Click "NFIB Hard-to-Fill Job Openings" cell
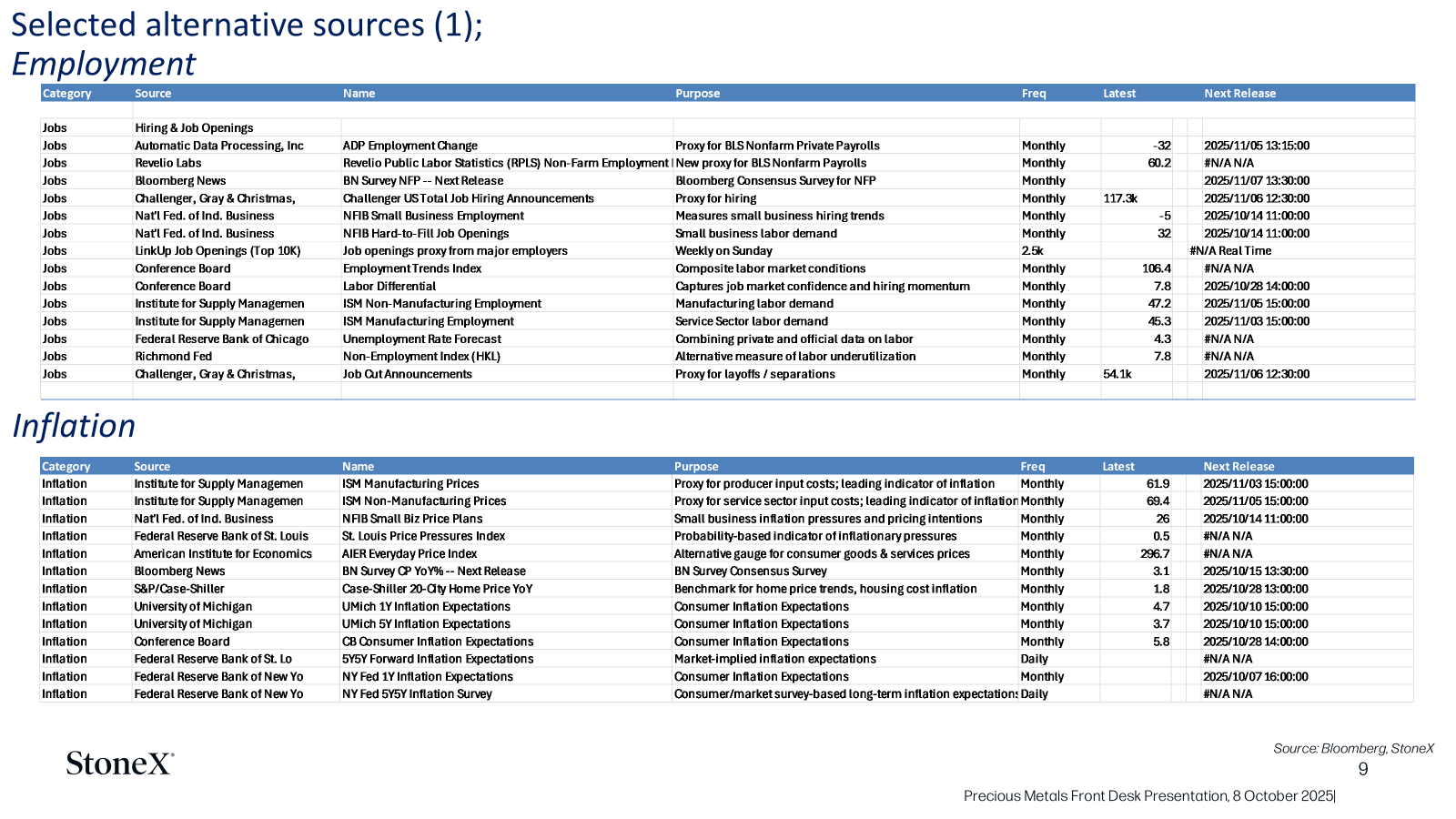 click(x=426, y=234)
